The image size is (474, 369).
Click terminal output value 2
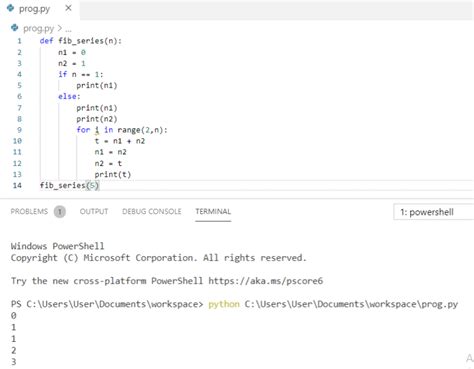point(13,350)
